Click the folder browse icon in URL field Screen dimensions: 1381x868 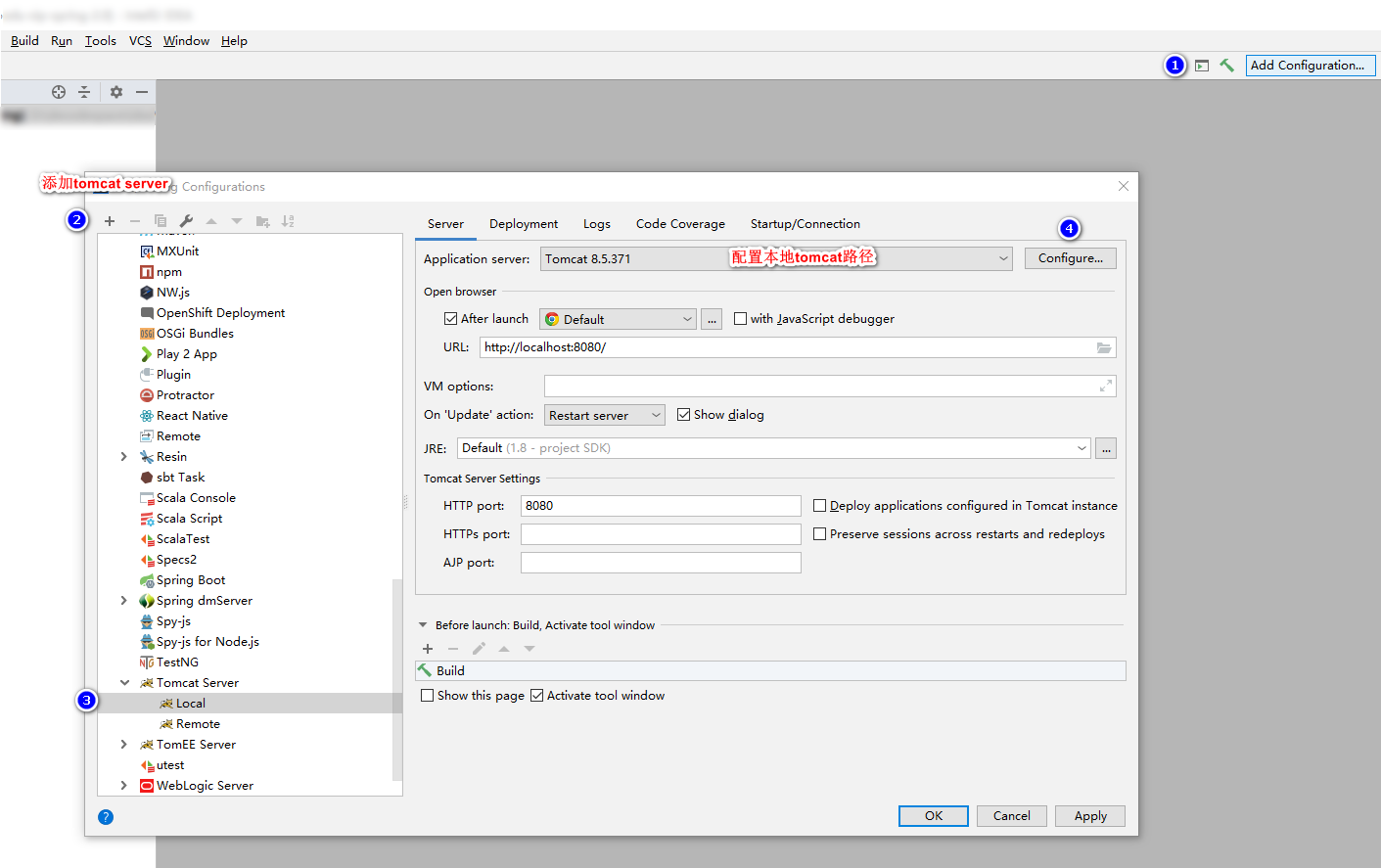[1104, 347]
